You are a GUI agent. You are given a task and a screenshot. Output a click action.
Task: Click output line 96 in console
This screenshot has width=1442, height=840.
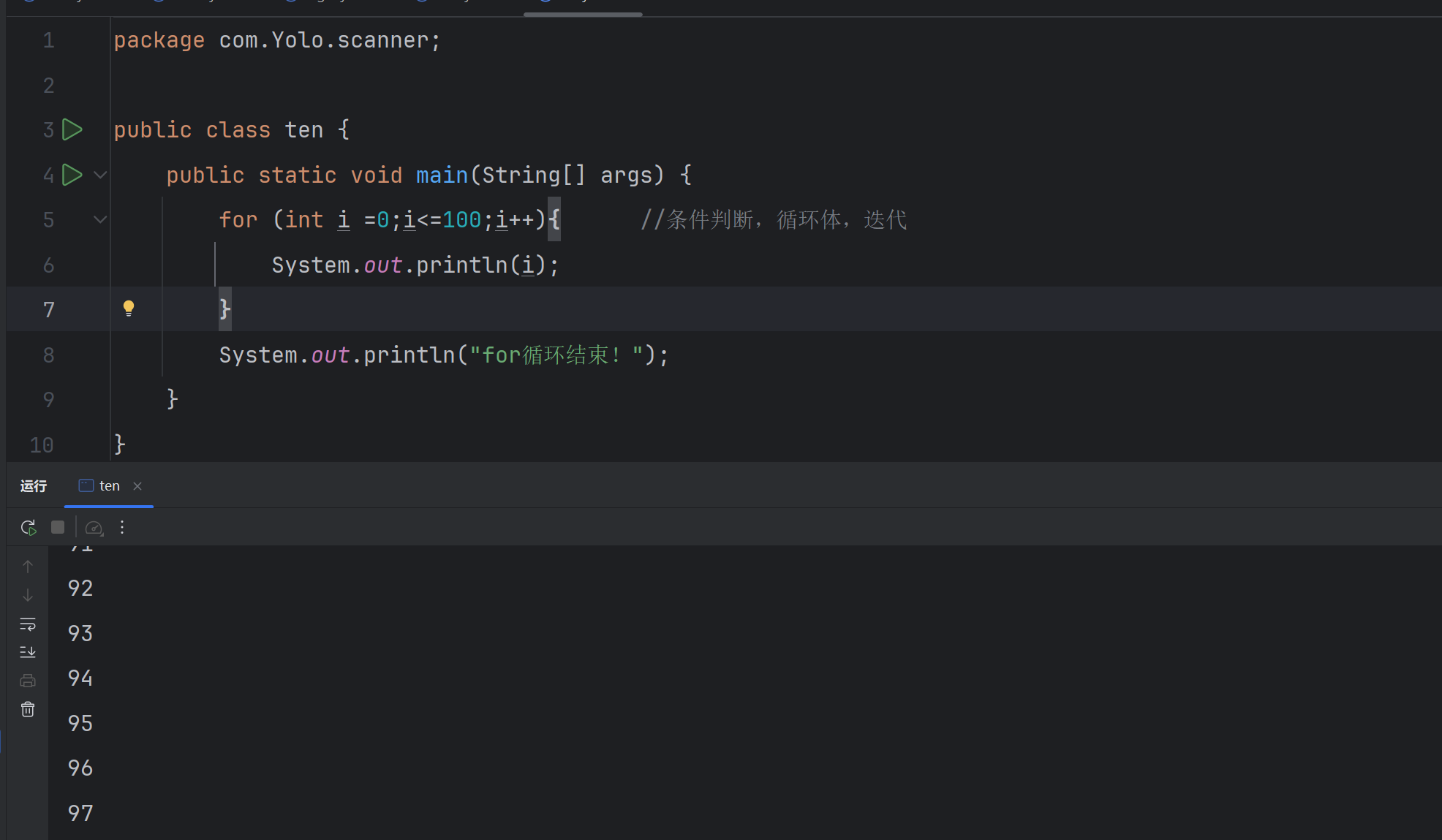[x=80, y=768]
